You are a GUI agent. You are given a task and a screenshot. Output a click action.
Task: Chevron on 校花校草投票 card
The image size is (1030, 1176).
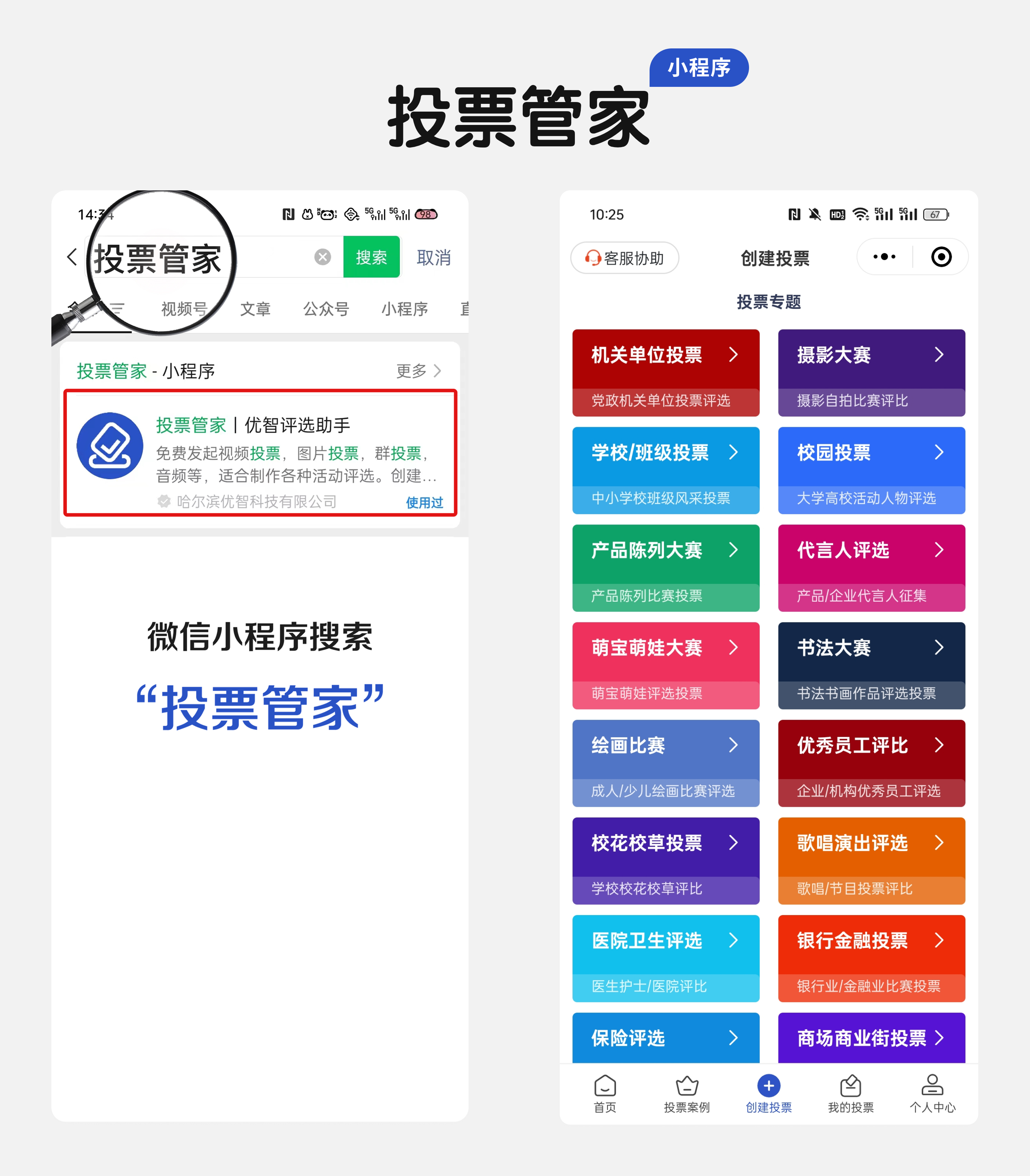733,843
